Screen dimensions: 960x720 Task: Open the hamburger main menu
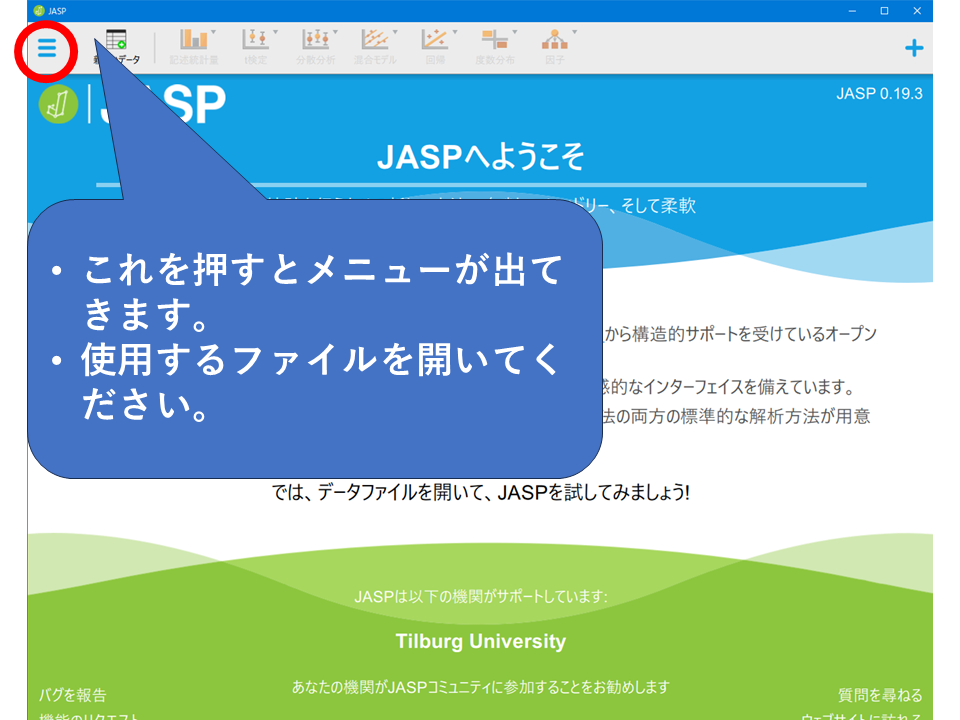[47, 48]
